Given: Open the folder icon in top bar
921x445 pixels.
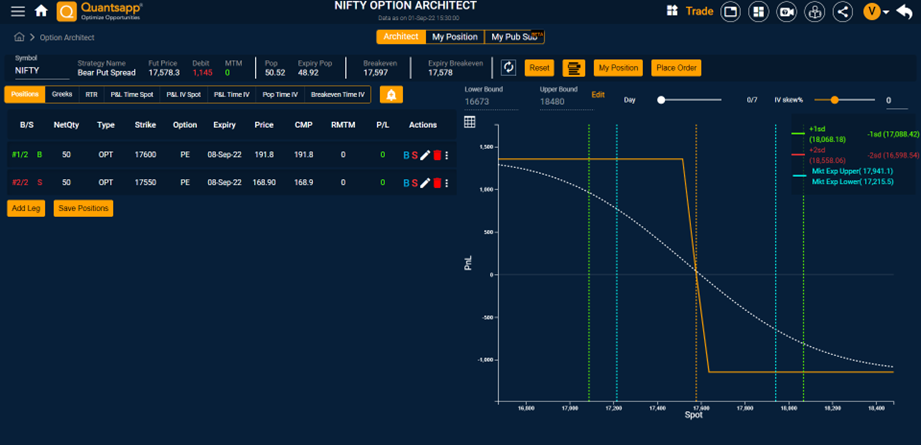Looking at the screenshot, I should coord(731,12).
